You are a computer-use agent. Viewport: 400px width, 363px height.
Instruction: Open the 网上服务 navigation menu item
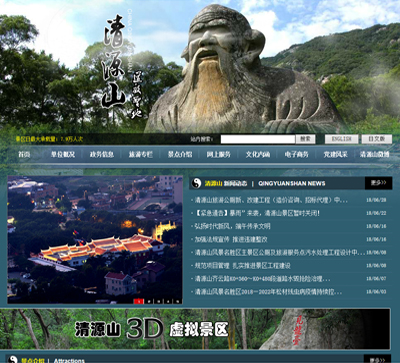coord(219,154)
